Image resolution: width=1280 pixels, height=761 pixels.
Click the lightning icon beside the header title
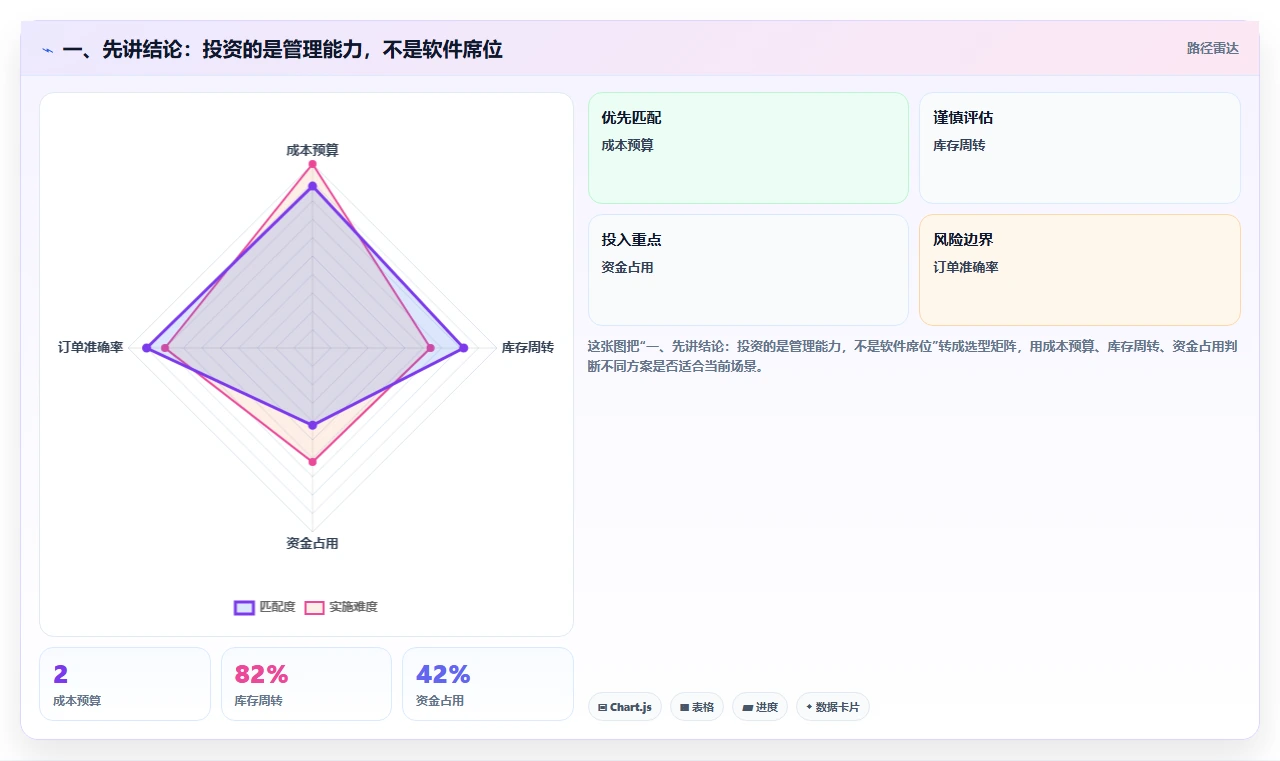pyautogui.click(x=47, y=50)
